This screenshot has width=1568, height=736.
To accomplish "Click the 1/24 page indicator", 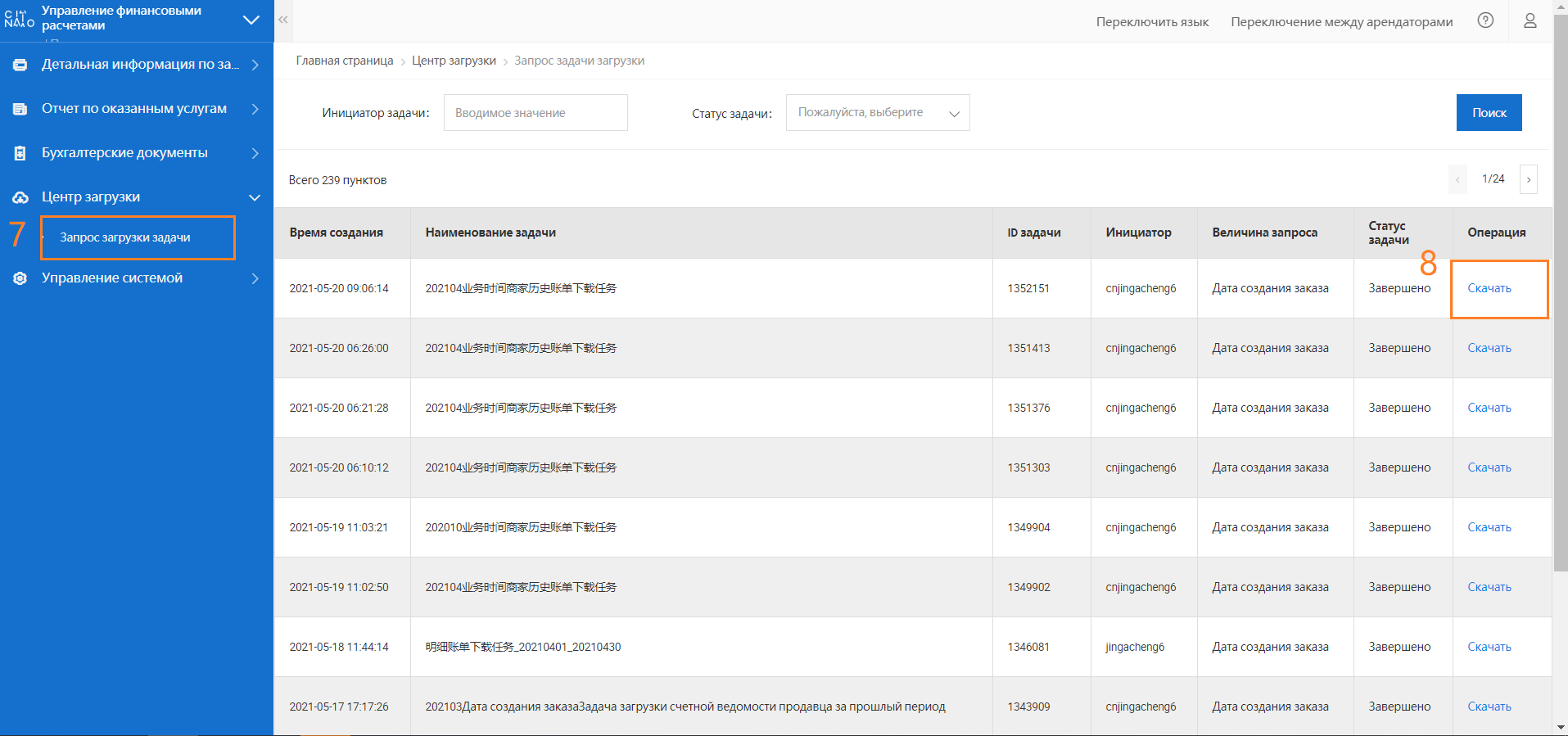I will pyautogui.click(x=1493, y=178).
